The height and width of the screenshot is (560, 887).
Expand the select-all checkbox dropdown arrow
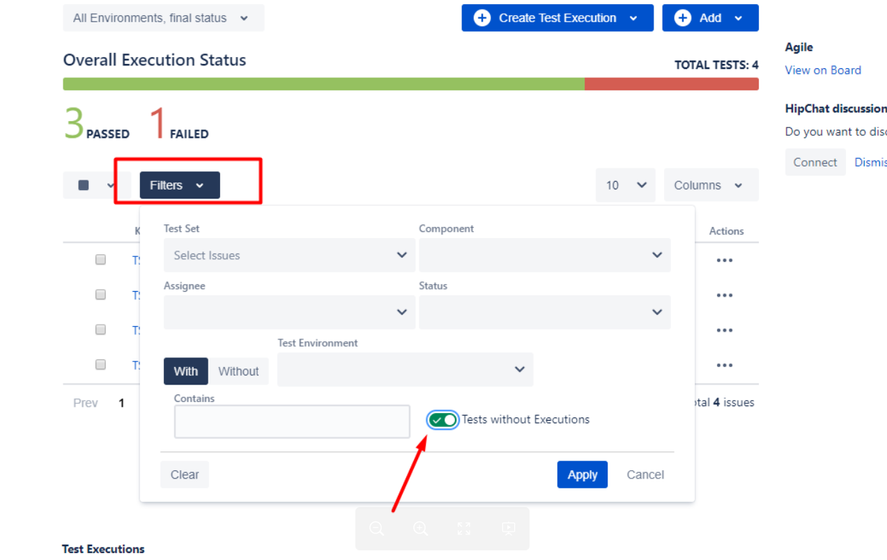pos(110,186)
